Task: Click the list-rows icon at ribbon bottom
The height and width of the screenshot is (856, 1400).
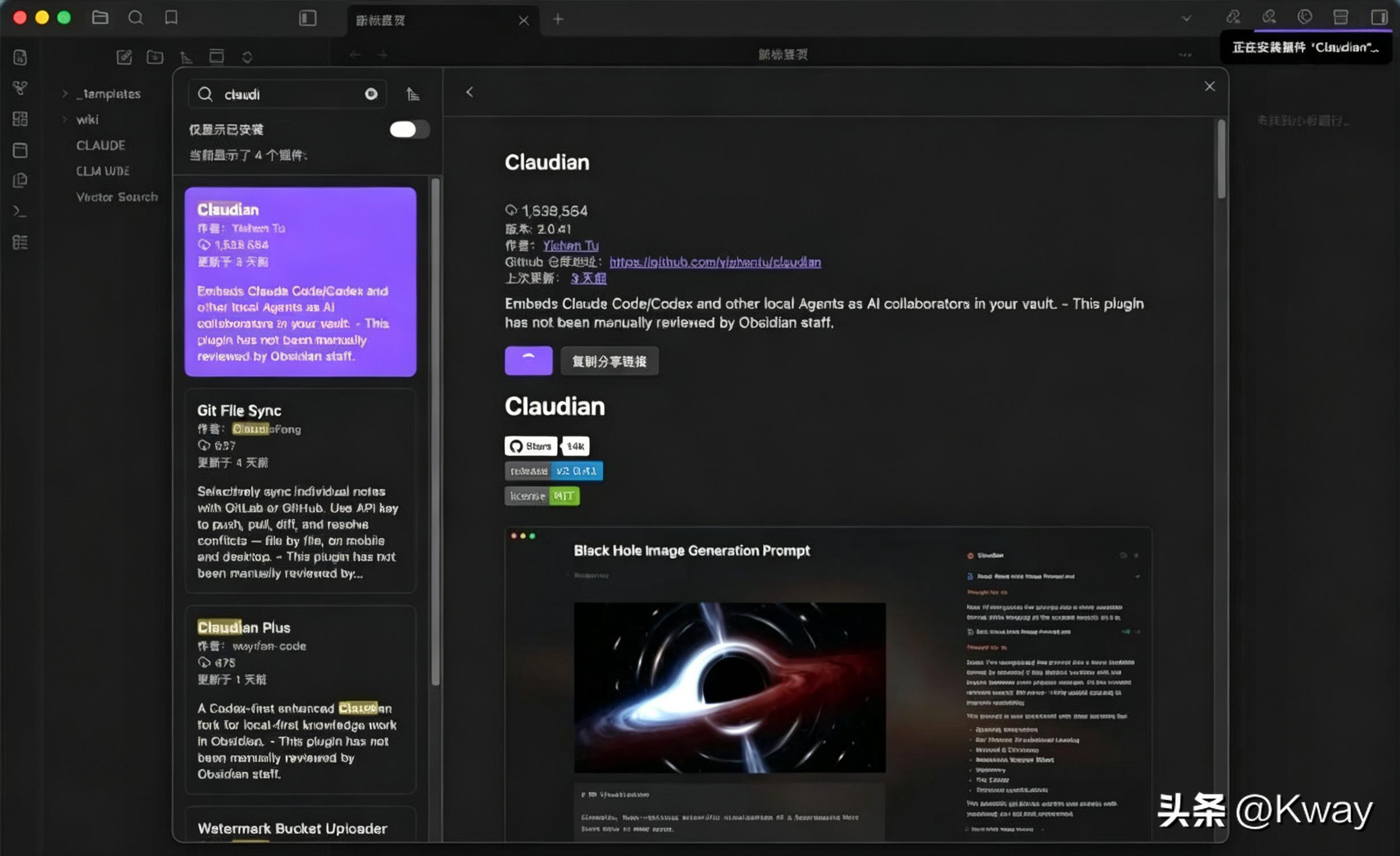Action: tap(20, 243)
